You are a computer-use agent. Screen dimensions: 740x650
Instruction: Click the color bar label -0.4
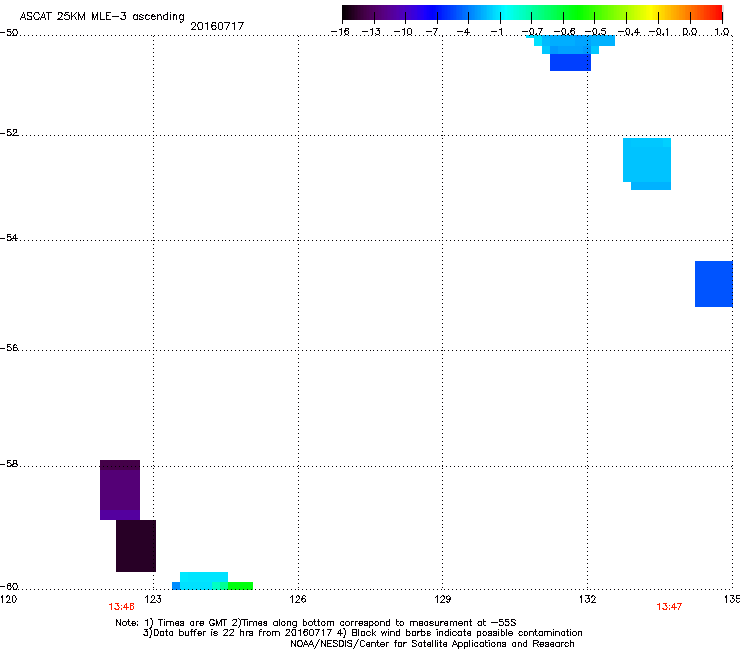[x=629, y=32]
